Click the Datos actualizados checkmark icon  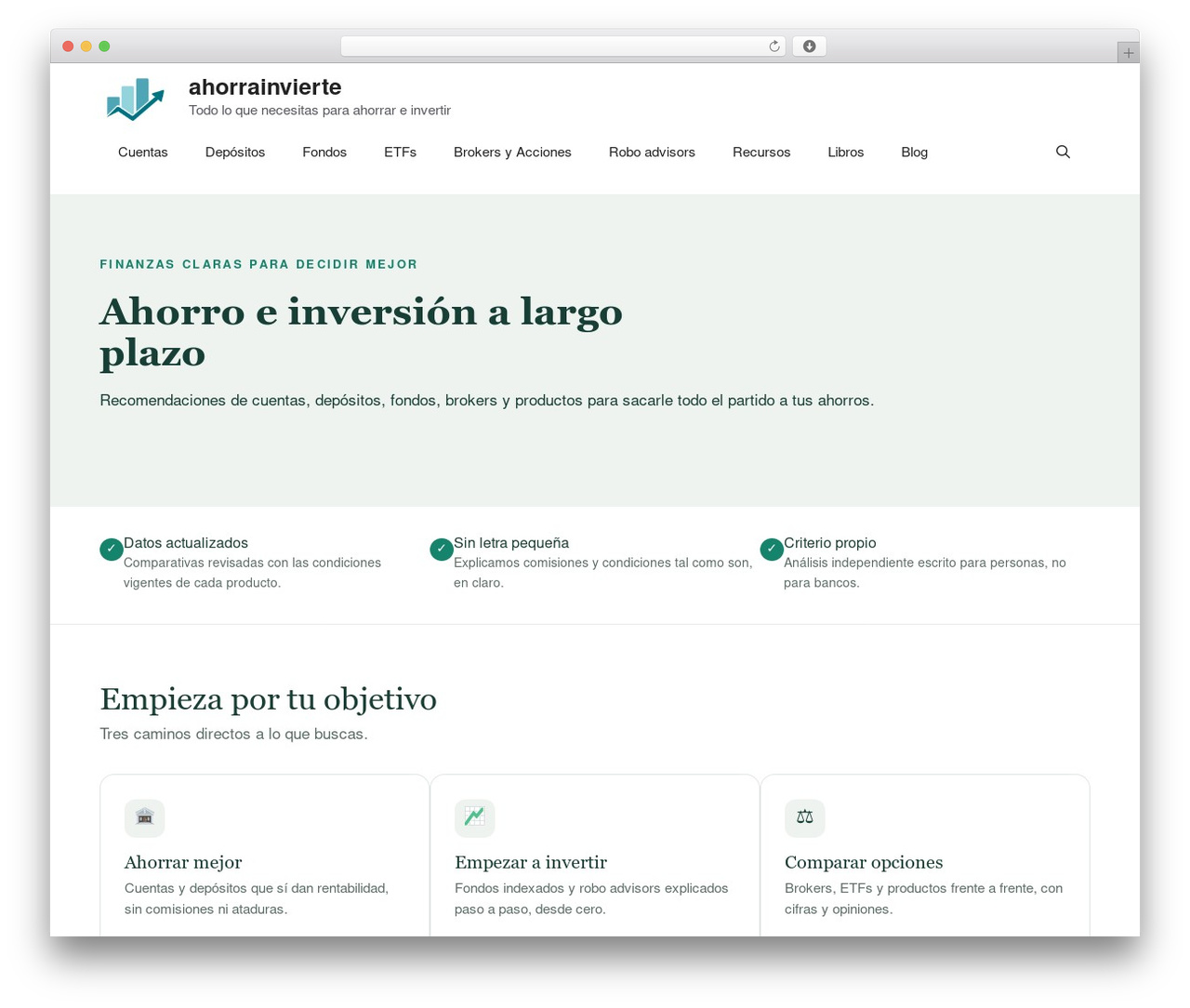112,550
